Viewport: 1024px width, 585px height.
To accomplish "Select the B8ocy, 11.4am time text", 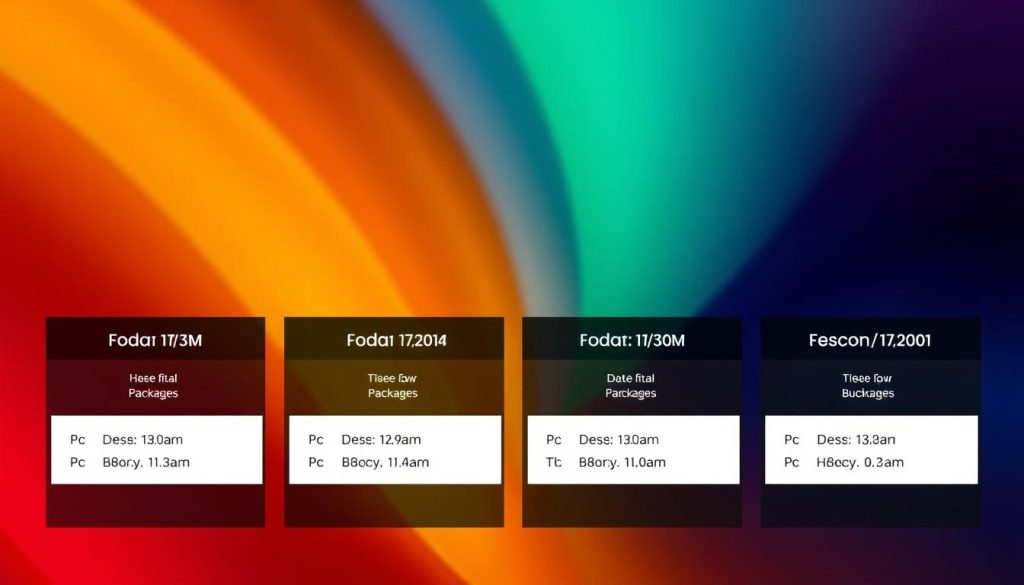I will coord(385,462).
